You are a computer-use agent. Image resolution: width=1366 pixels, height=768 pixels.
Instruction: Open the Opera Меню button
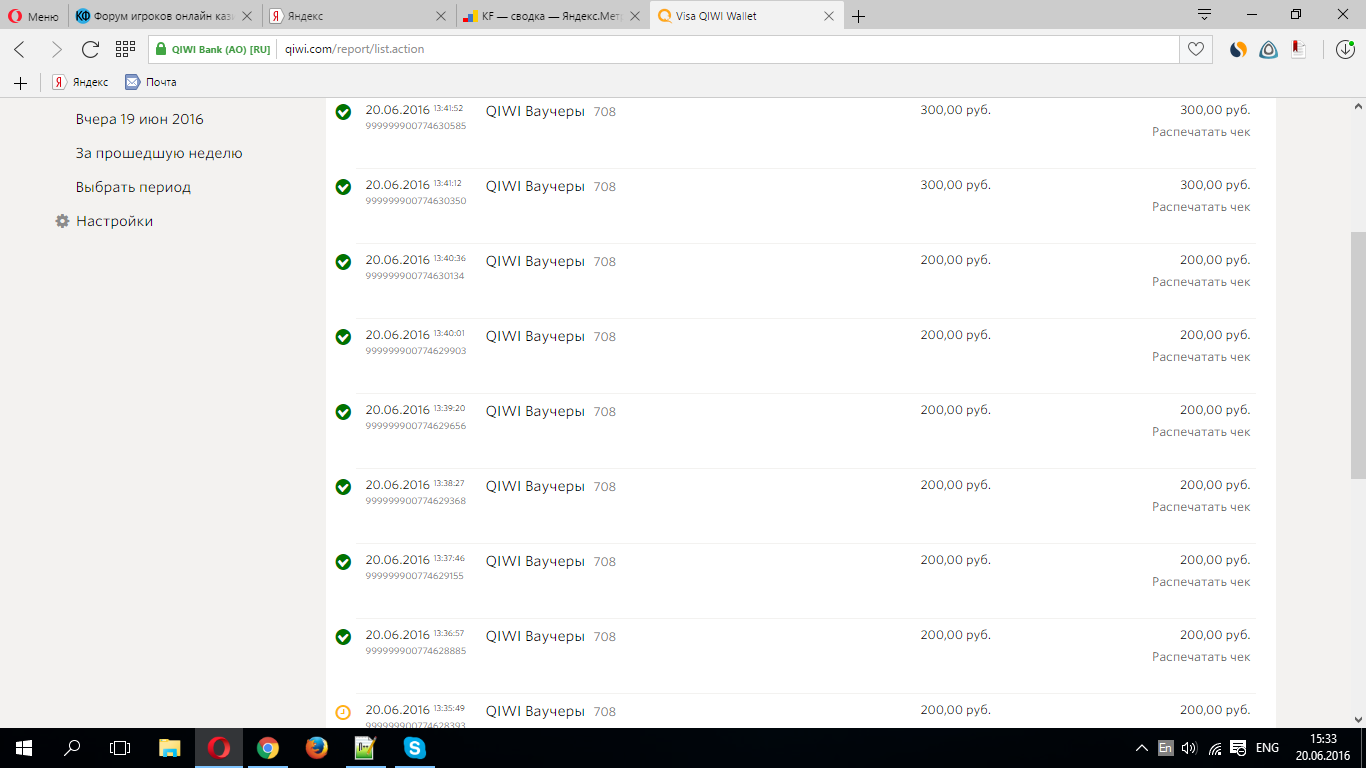click(34, 16)
